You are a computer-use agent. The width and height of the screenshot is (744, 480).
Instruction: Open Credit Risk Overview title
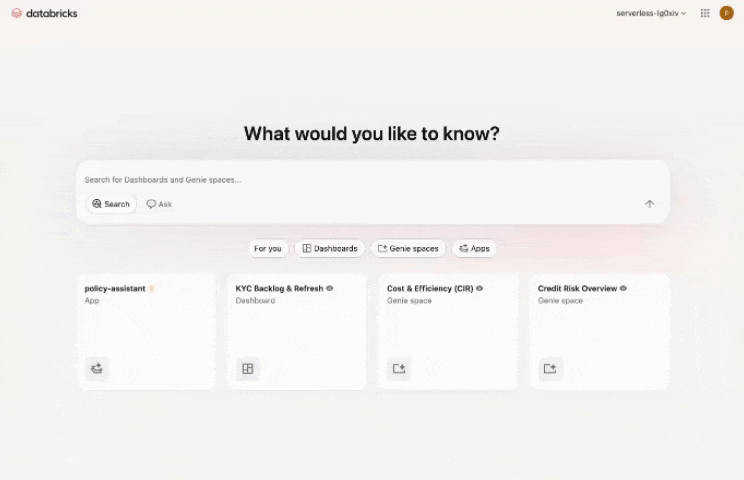(577, 288)
